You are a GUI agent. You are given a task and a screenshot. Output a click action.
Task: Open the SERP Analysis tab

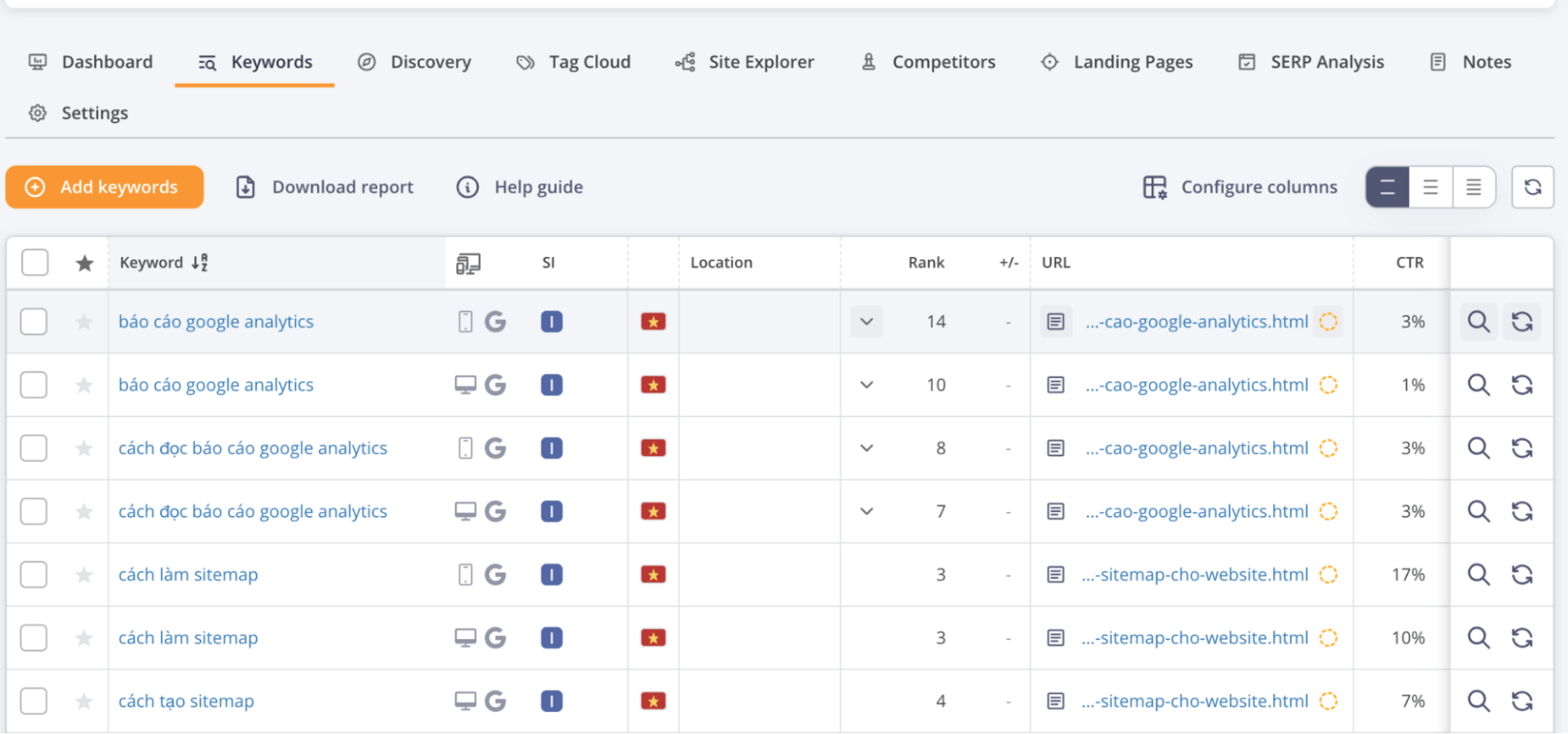point(1311,62)
